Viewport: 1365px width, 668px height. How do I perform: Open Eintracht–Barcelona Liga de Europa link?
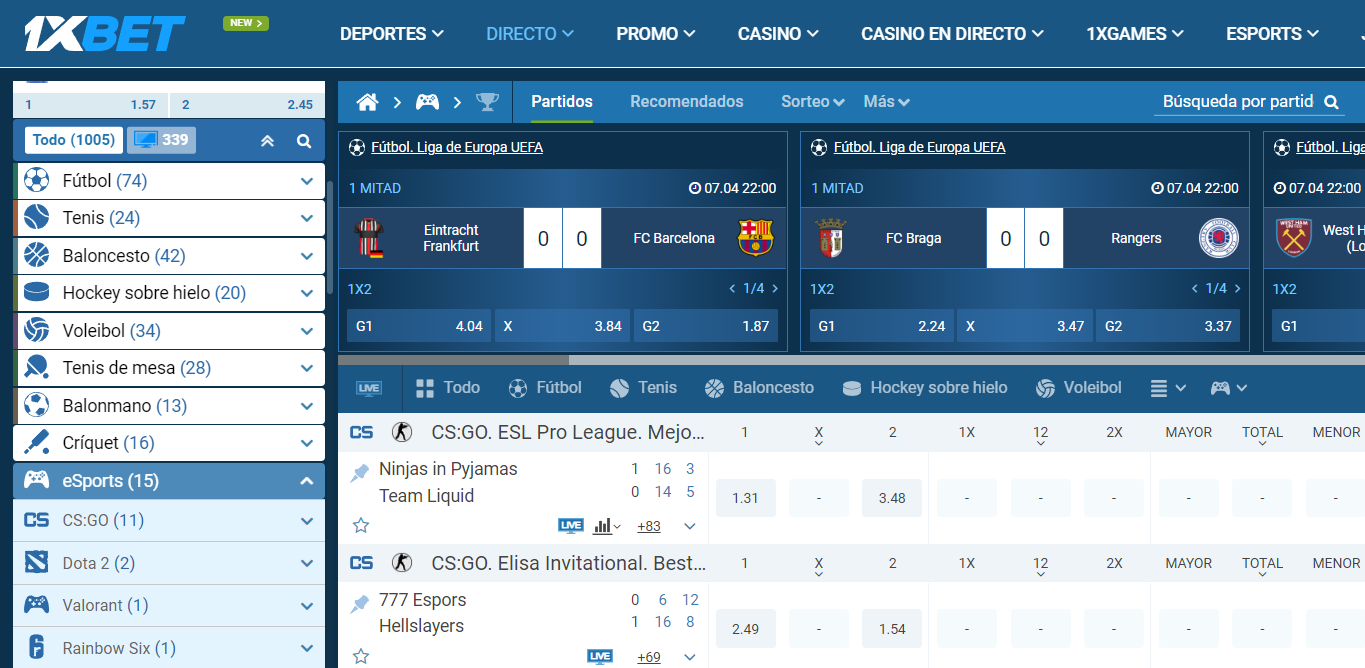[x=457, y=147]
